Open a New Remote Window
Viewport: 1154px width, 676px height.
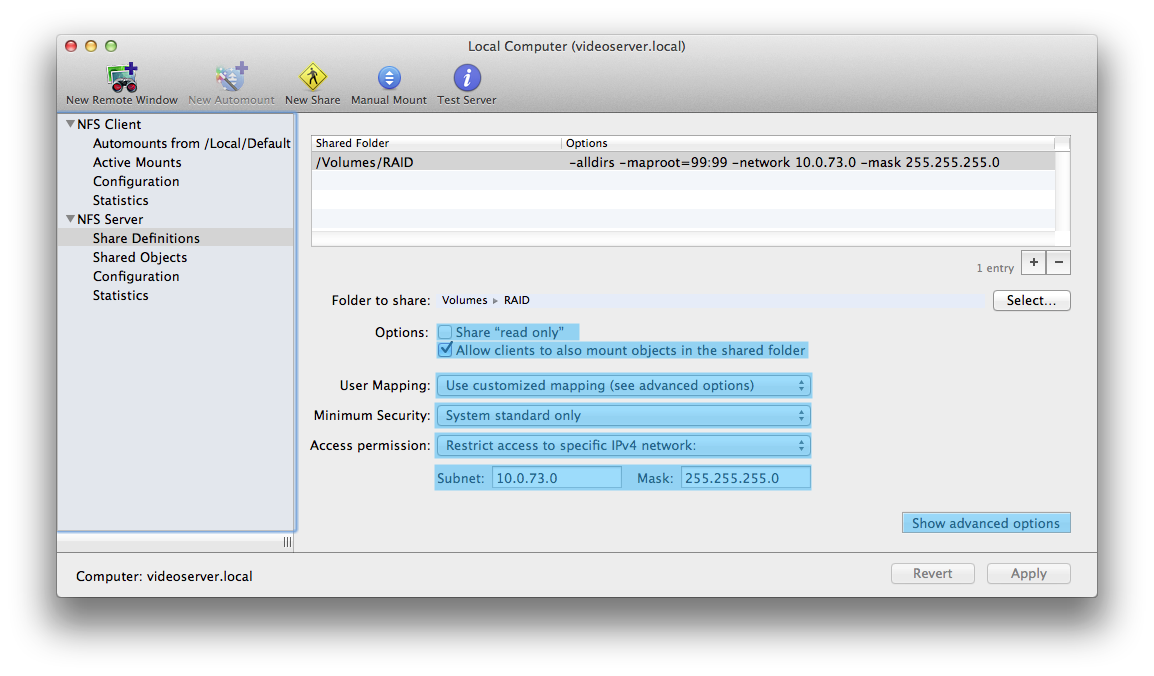(x=122, y=84)
